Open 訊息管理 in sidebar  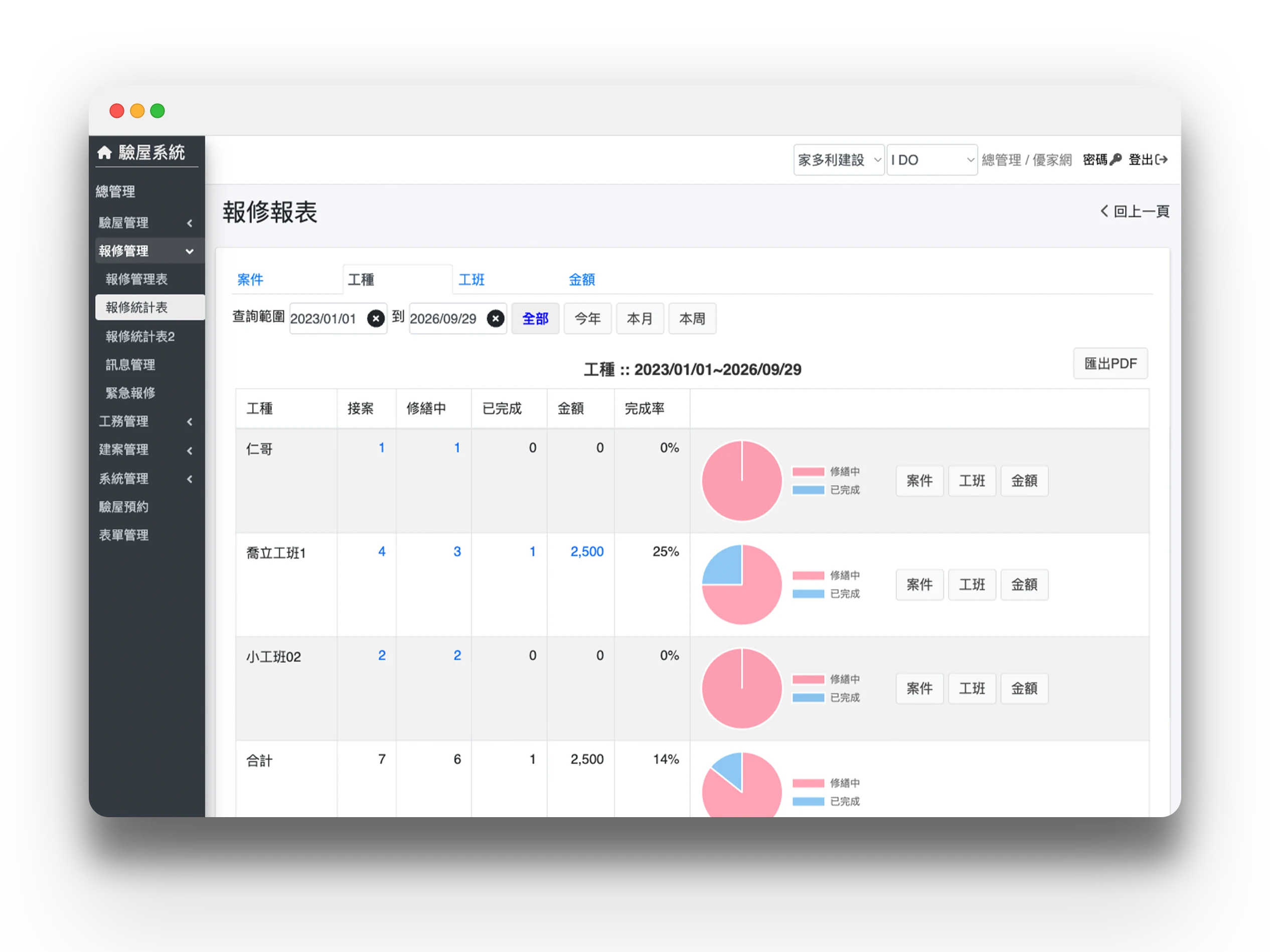150,364
